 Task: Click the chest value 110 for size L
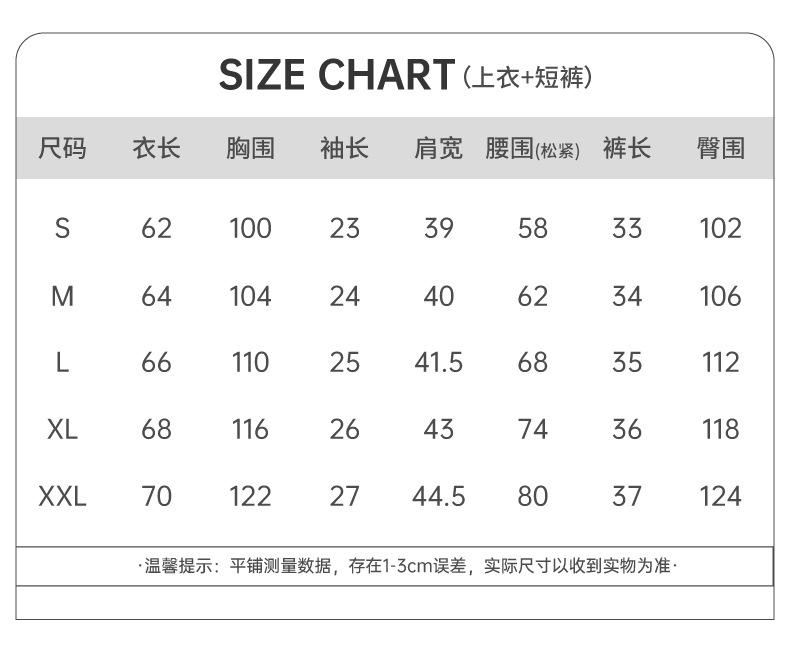pyautogui.click(x=250, y=362)
